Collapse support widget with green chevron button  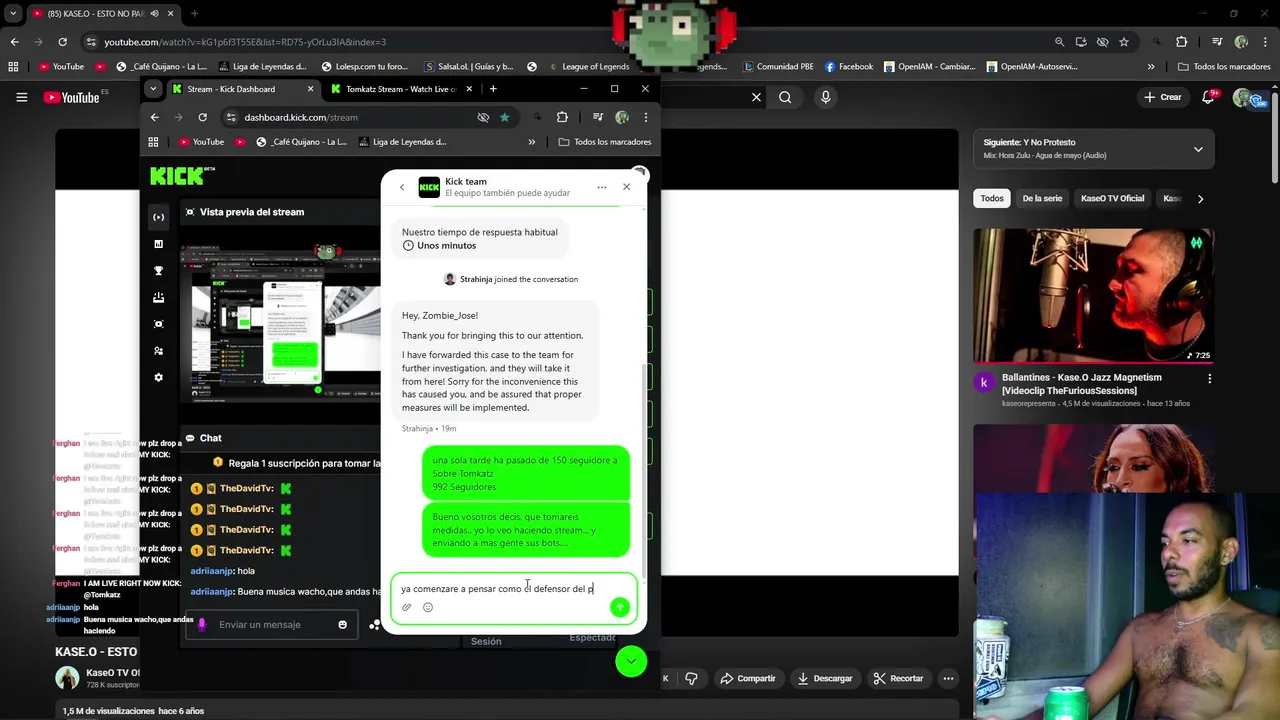click(631, 661)
